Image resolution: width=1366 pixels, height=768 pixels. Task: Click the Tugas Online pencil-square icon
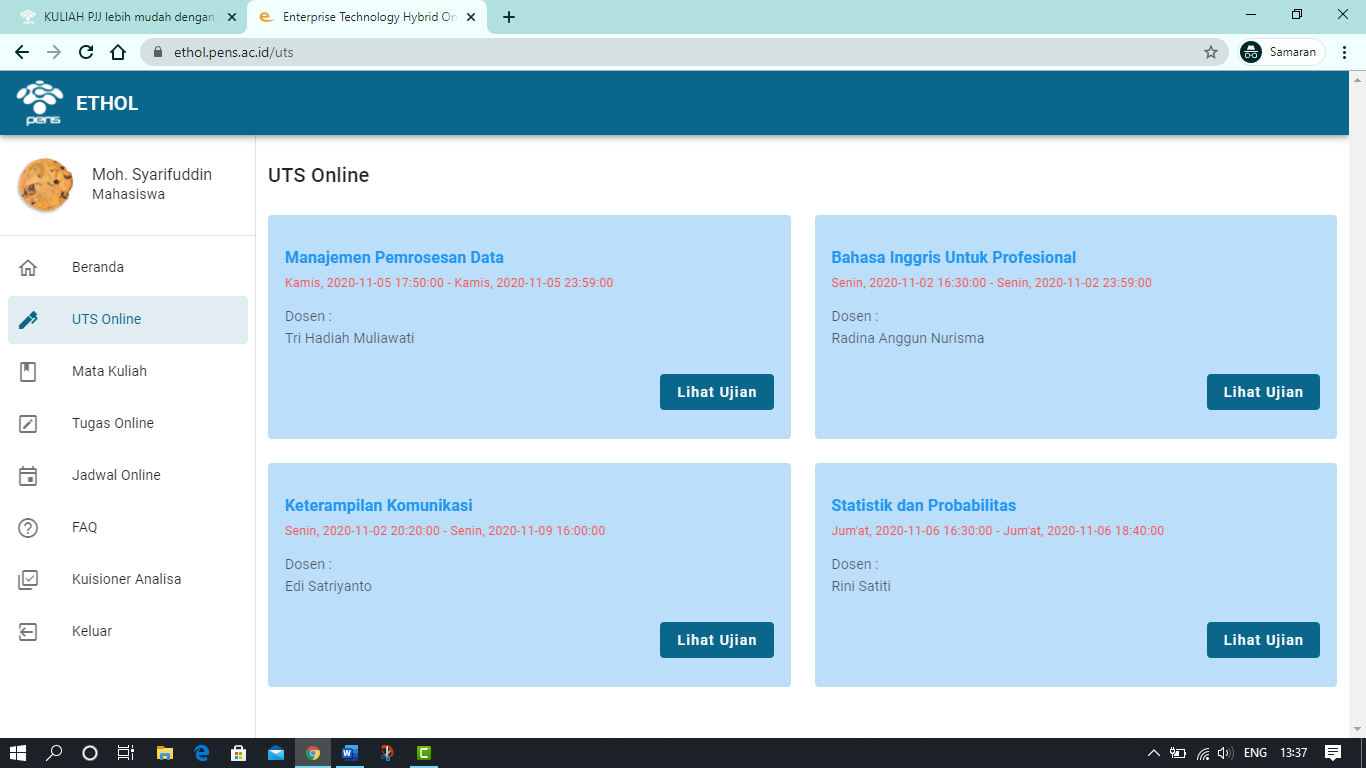(x=29, y=423)
